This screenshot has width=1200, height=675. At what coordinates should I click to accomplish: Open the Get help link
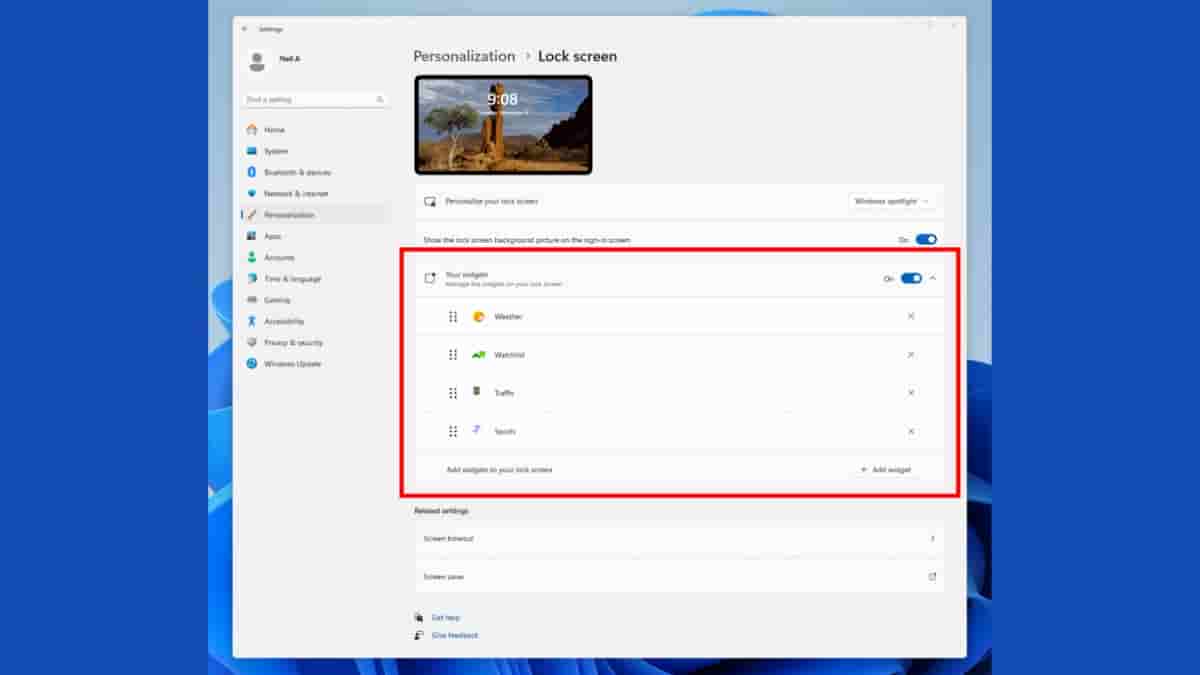point(446,618)
